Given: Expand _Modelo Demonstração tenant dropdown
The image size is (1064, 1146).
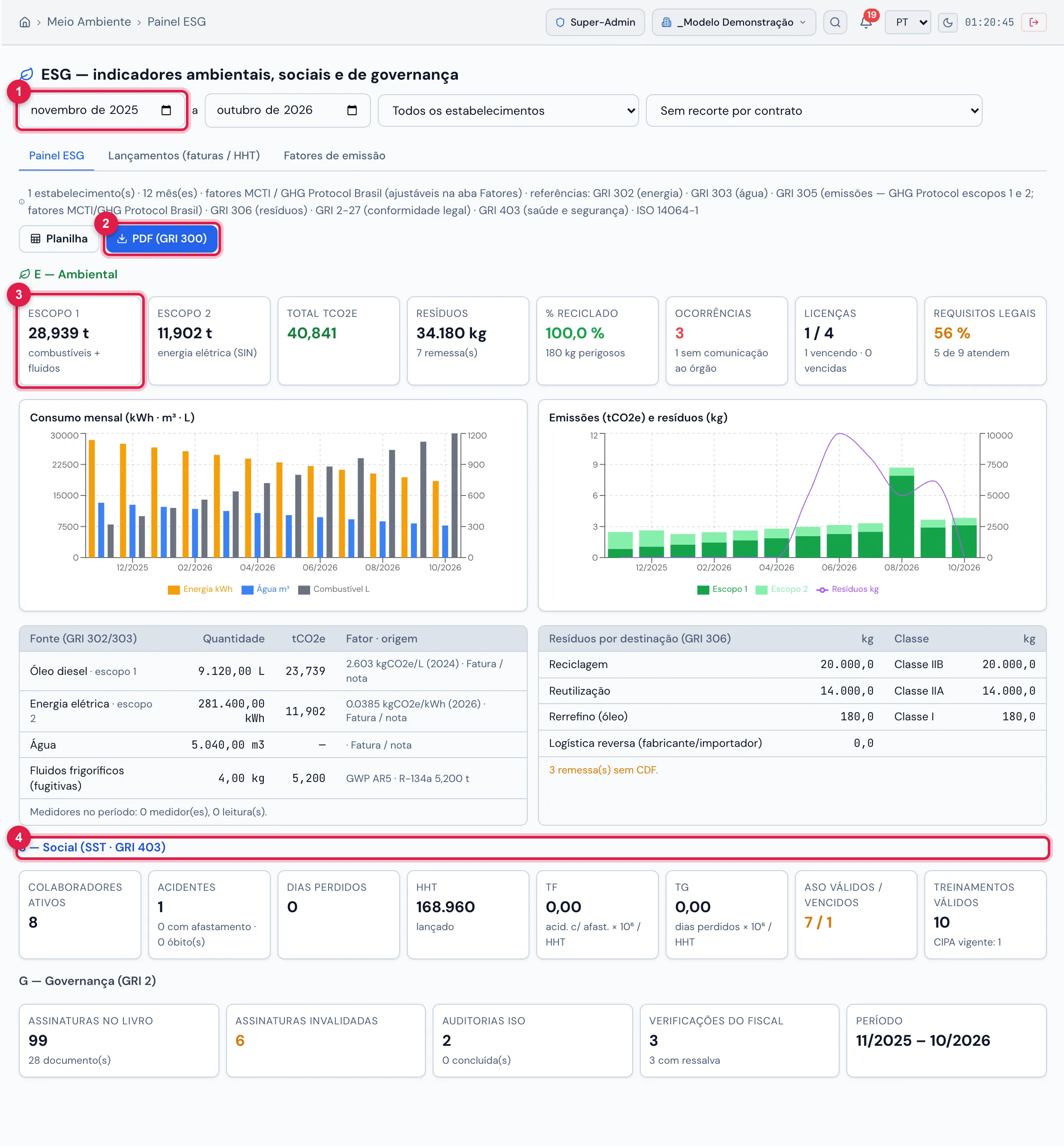Looking at the screenshot, I should (733, 22).
